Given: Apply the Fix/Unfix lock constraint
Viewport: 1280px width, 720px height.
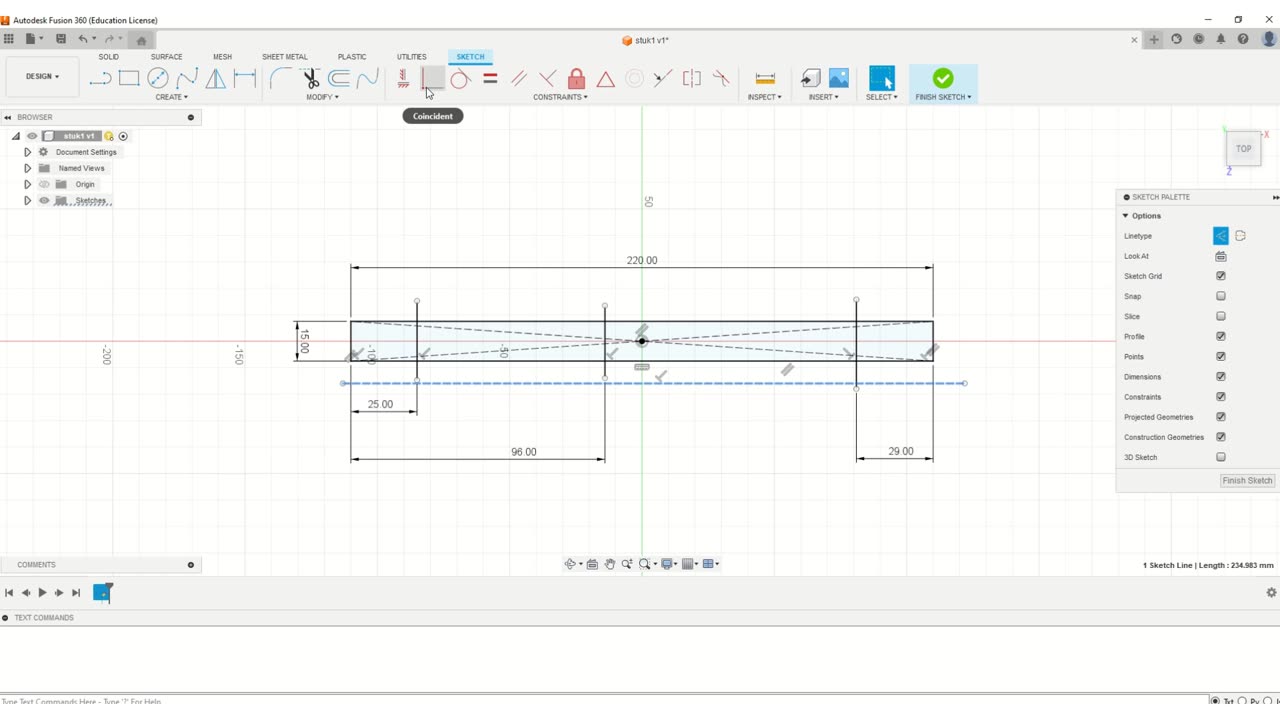Looking at the screenshot, I should [x=577, y=79].
